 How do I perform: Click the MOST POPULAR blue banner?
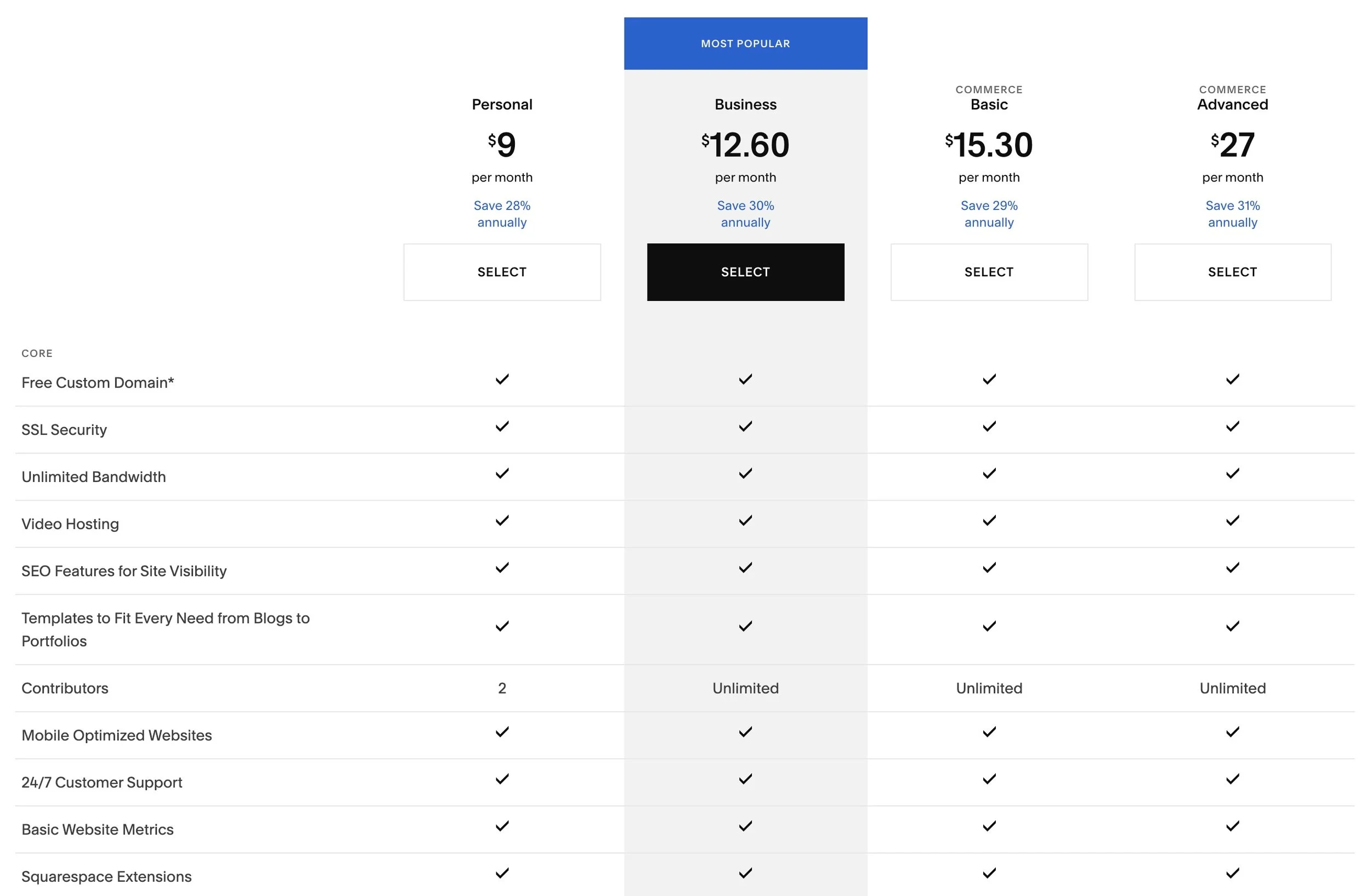(x=745, y=44)
